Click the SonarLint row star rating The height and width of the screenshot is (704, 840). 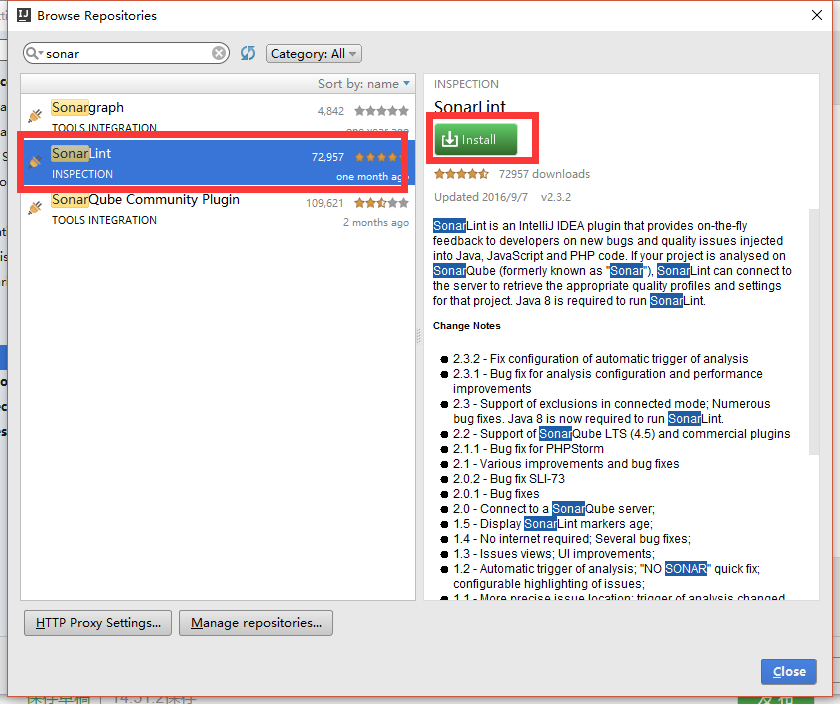tap(377, 157)
